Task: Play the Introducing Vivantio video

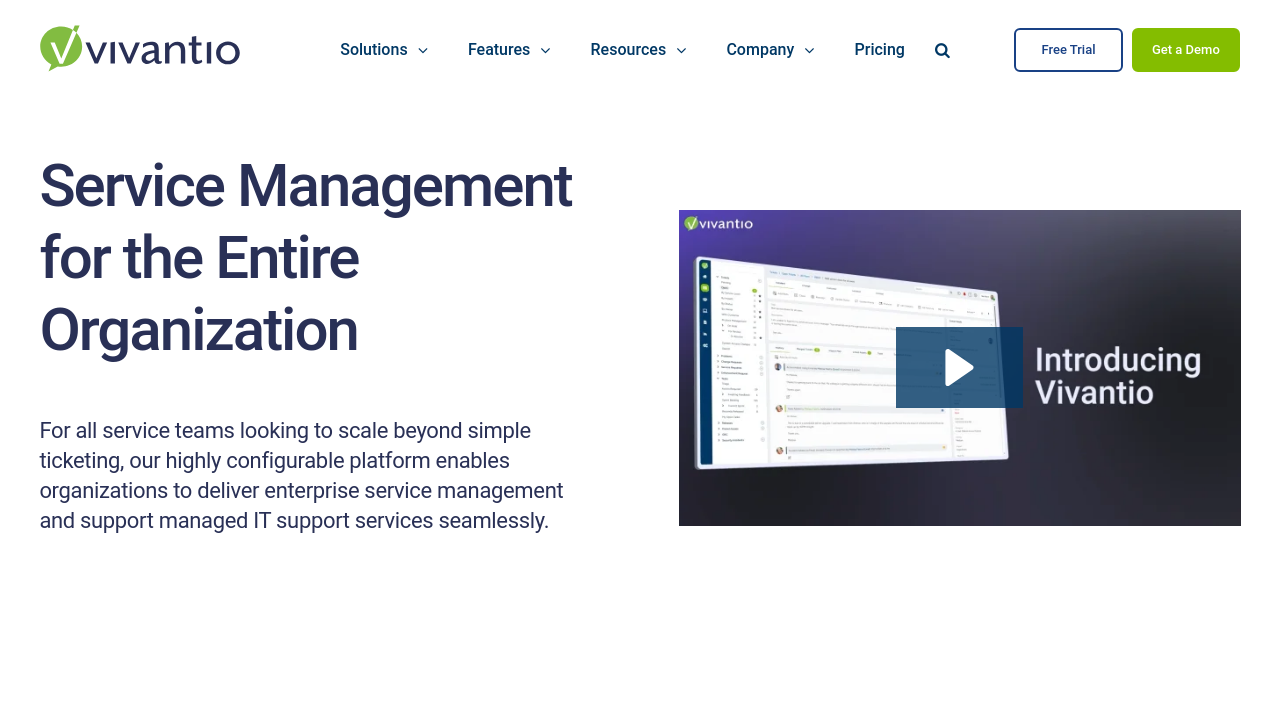Action: [x=959, y=368]
